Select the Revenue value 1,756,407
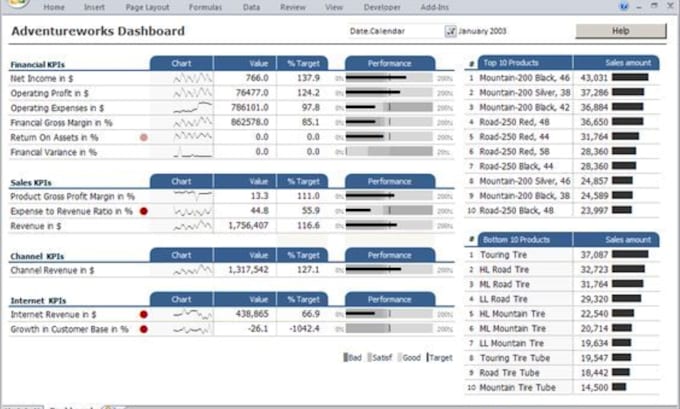680x409 pixels. [x=248, y=226]
